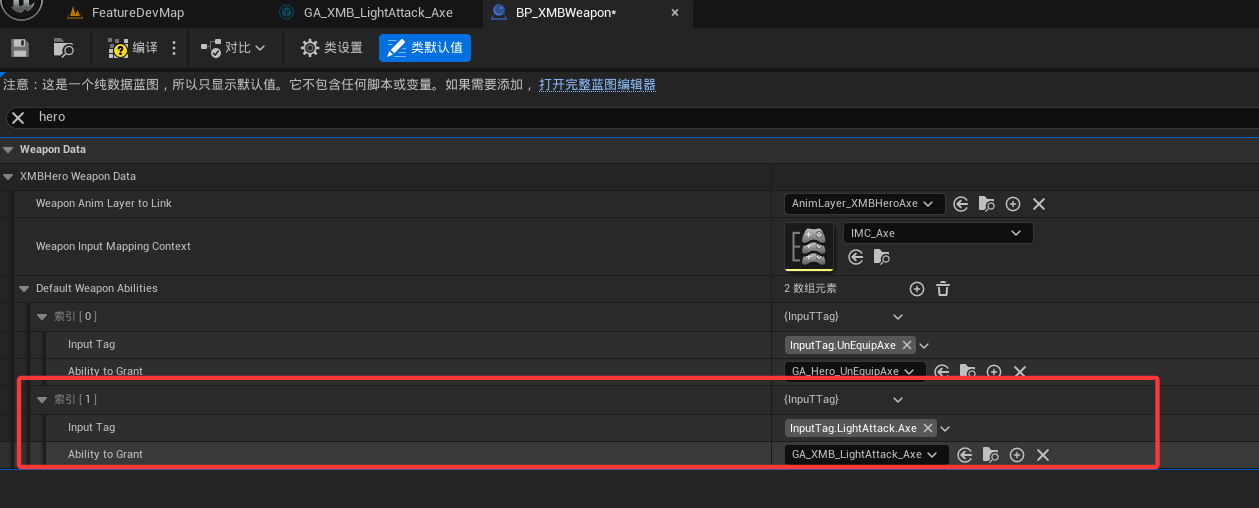Open the GA_Hero_UnEquipAxe ability dropdown
Screen dimensions: 1259x508
[x=855, y=371]
